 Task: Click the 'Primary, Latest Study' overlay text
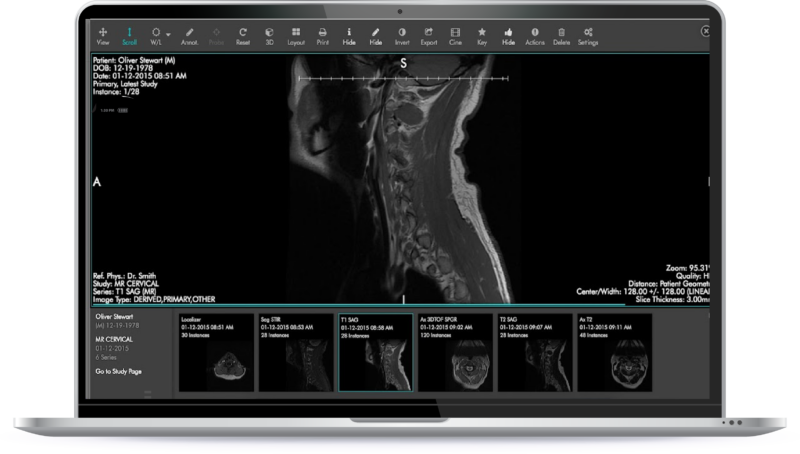click(125, 84)
